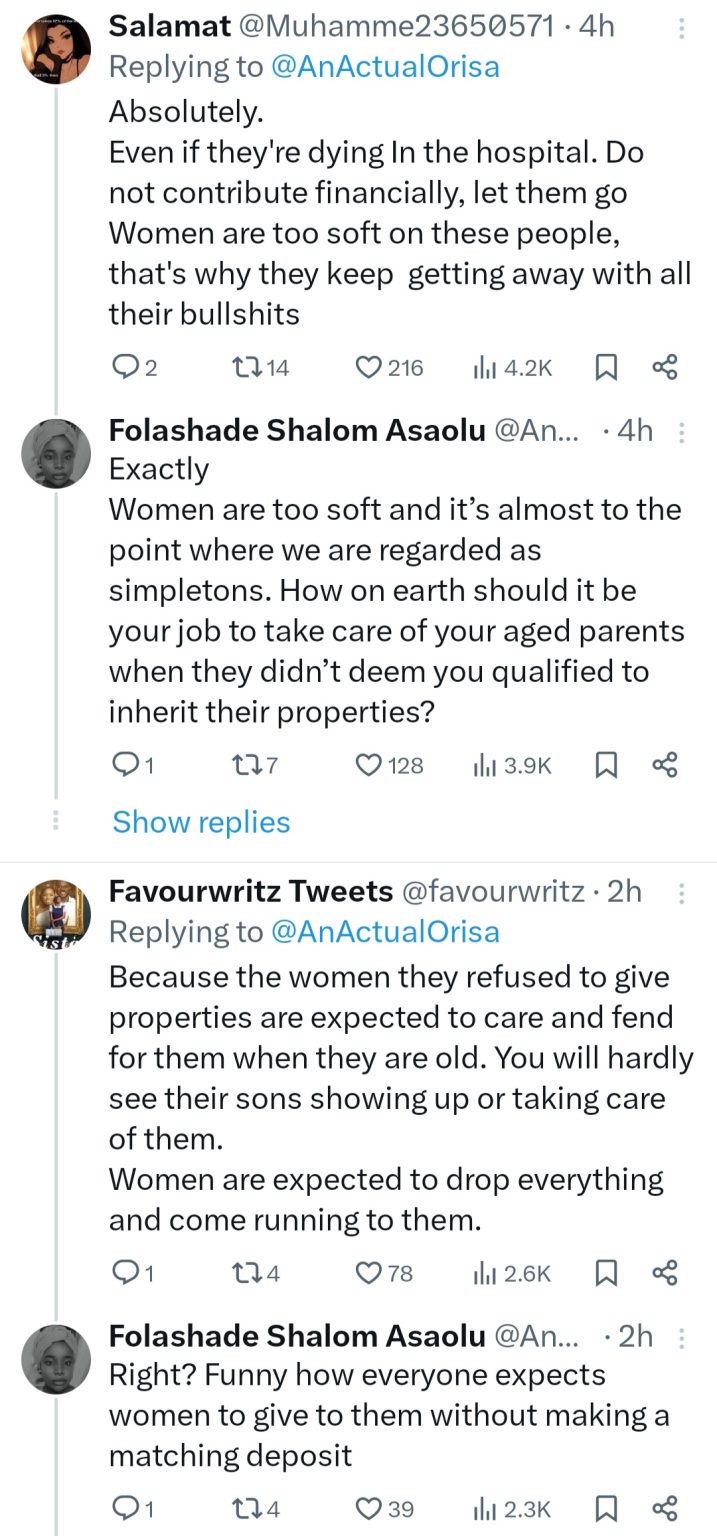Open more options on Favourwritz tweet
This screenshot has height=1536, width=717.
click(x=682, y=892)
